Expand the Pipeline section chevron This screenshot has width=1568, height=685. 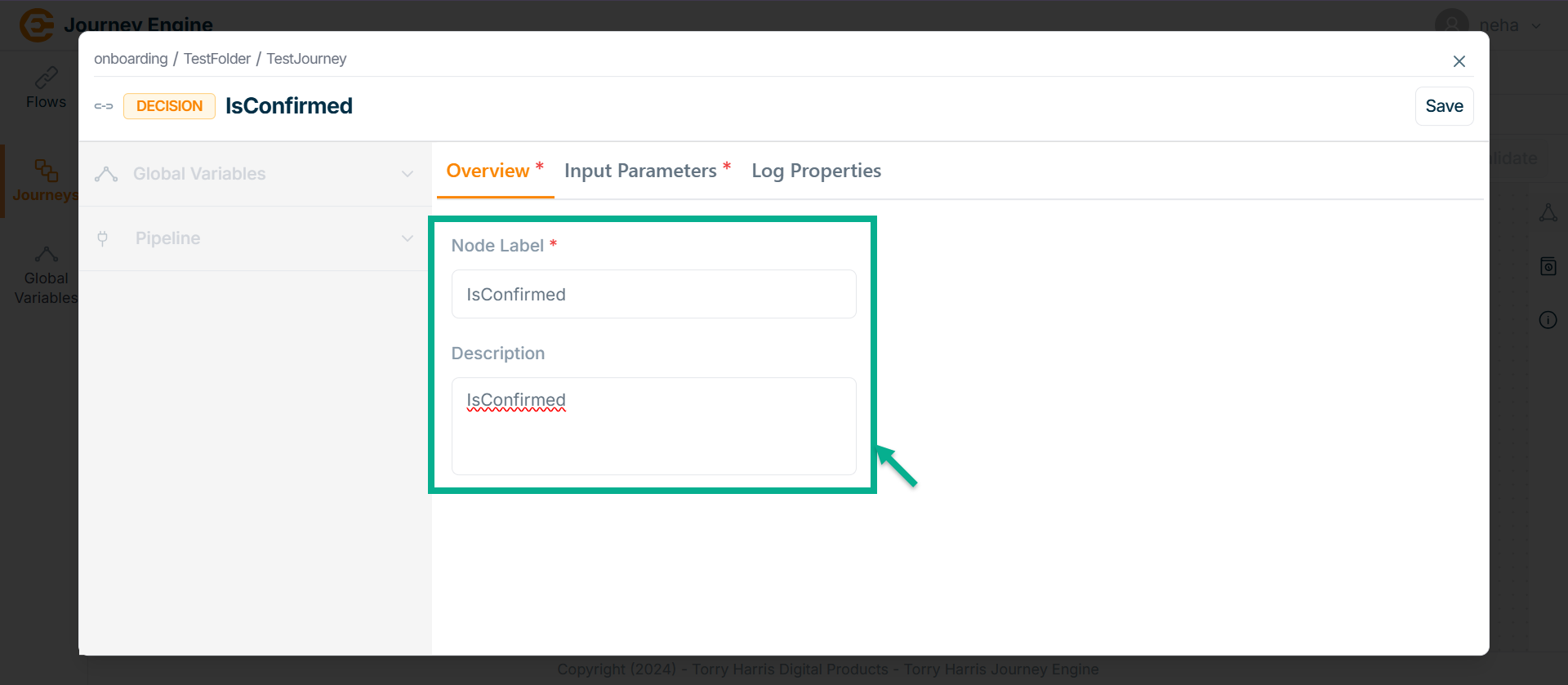pos(408,238)
